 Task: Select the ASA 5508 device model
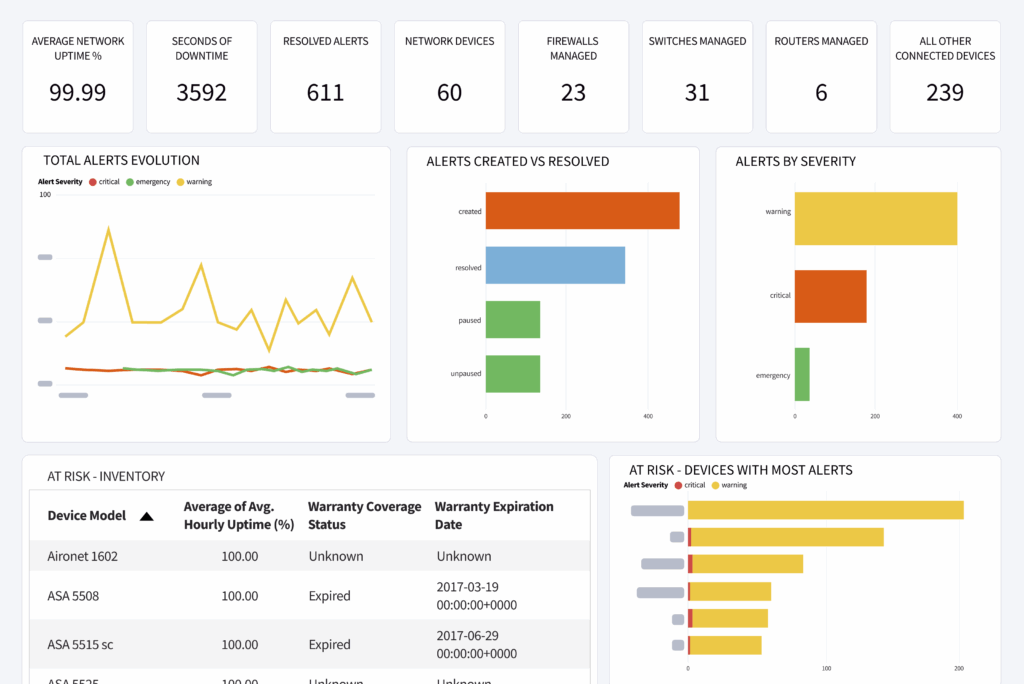[73, 596]
